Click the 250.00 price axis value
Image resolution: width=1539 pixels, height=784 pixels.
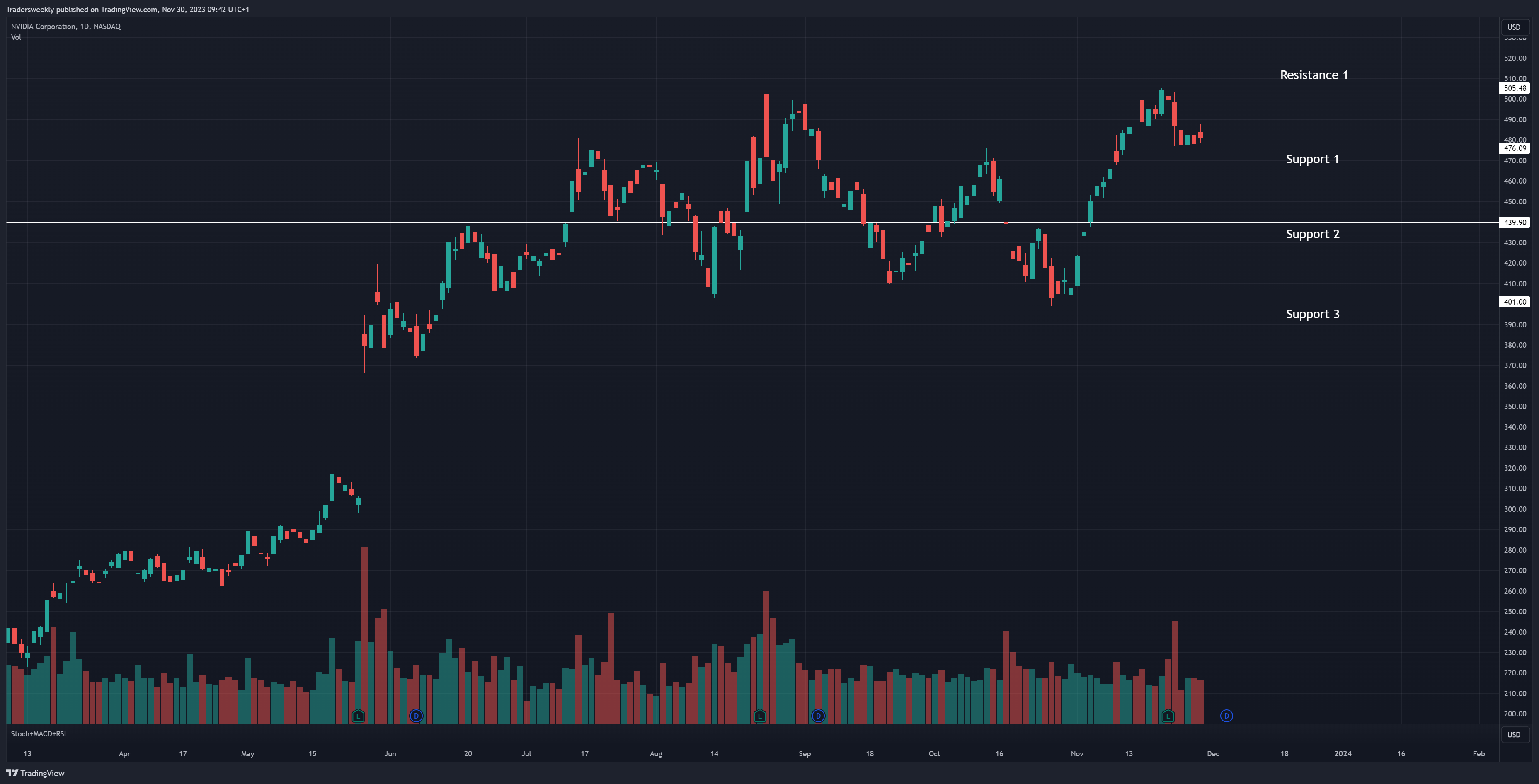1515,611
